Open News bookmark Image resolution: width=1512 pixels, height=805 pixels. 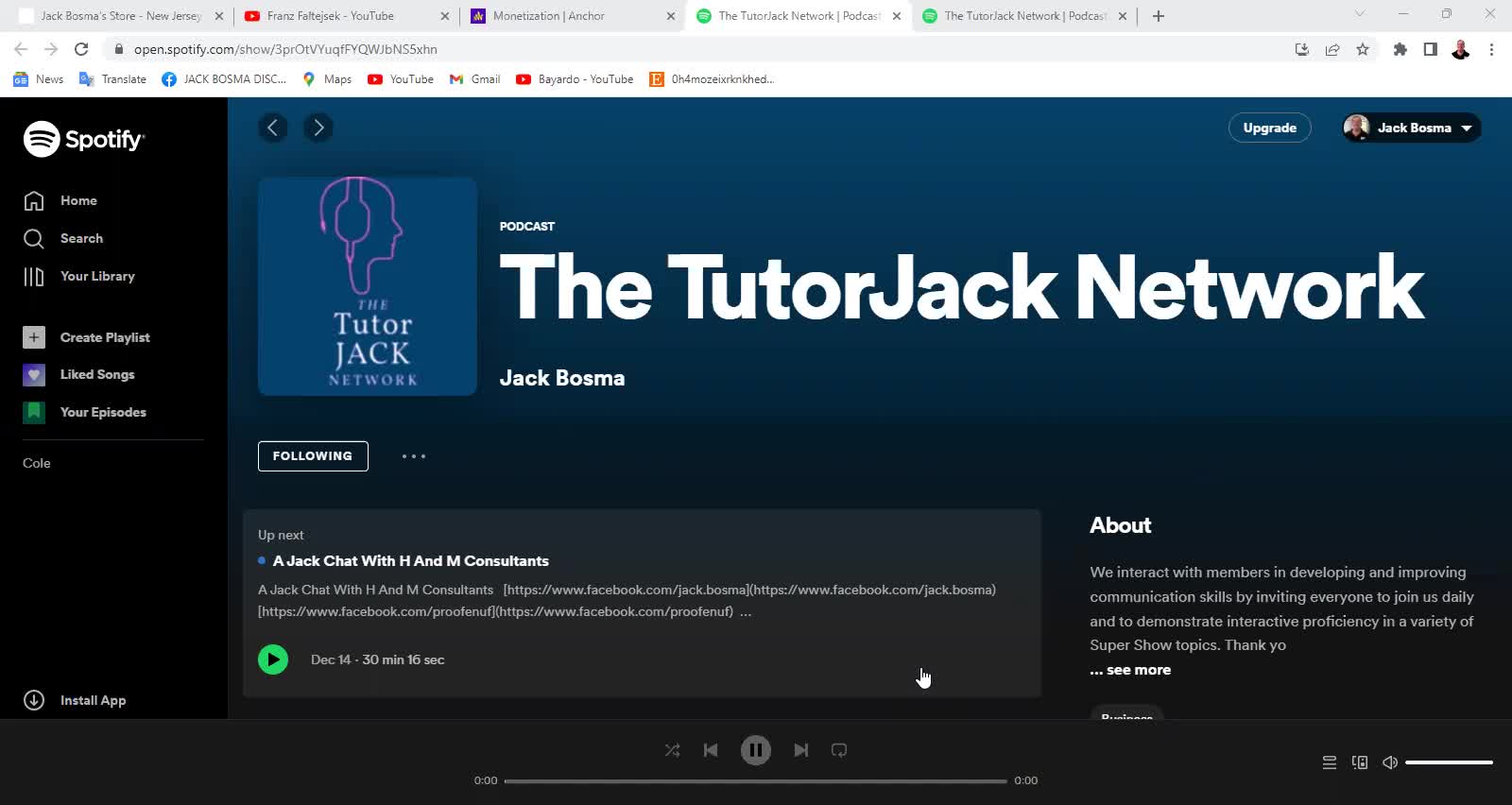tap(39, 79)
